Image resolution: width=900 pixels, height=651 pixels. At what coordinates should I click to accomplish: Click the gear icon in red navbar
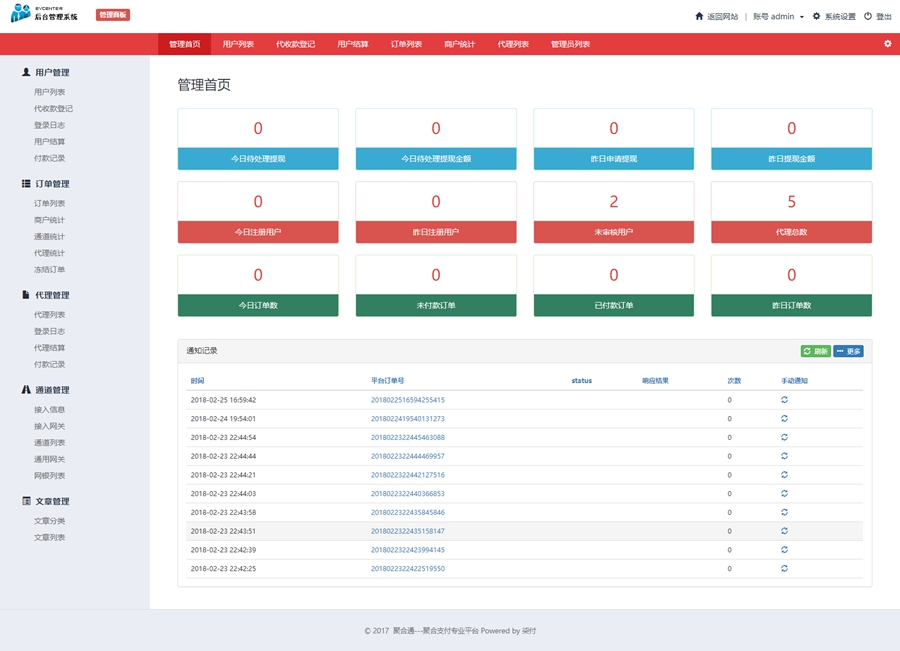[x=887, y=44]
